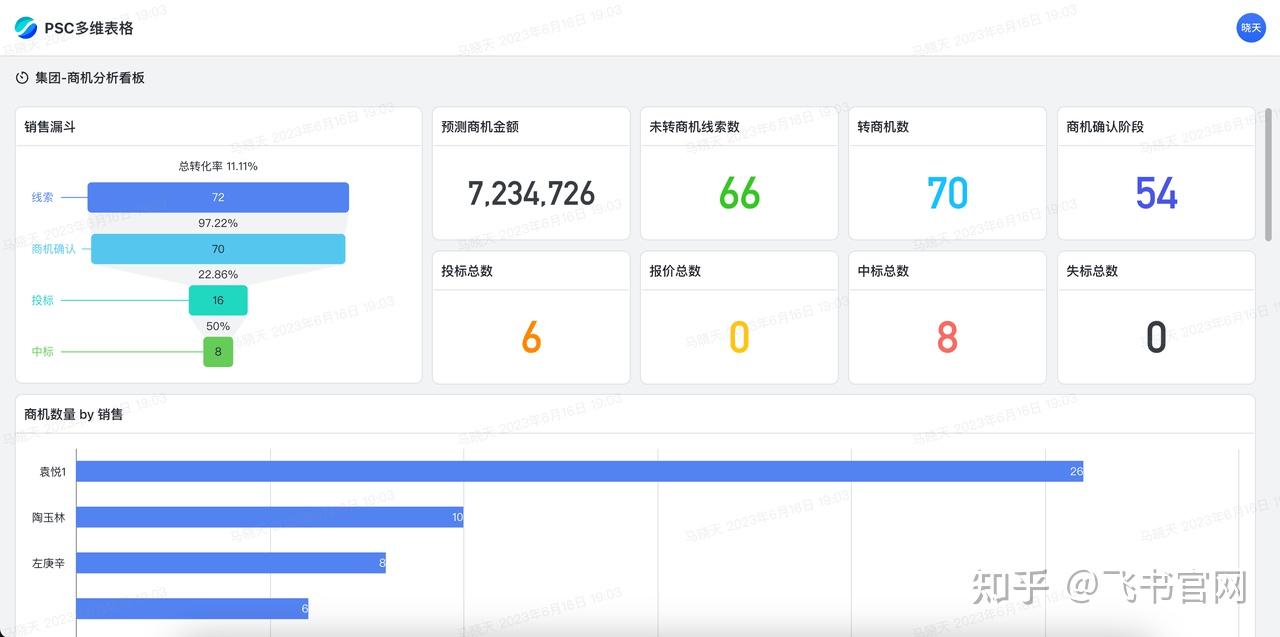
Task: Open the 晓天 user avatar menu
Action: coord(1251,28)
